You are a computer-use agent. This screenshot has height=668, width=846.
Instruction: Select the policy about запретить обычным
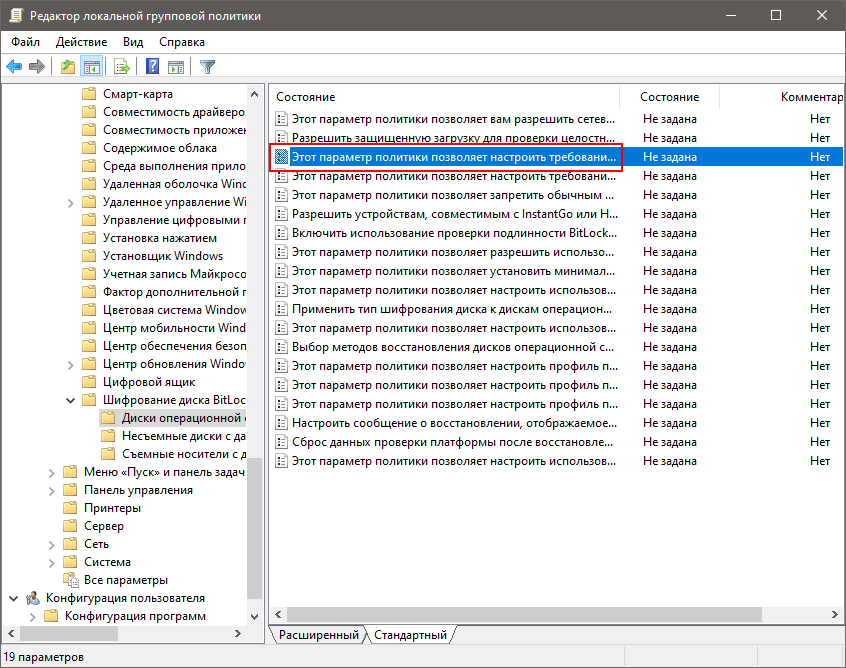click(x=453, y=195)
